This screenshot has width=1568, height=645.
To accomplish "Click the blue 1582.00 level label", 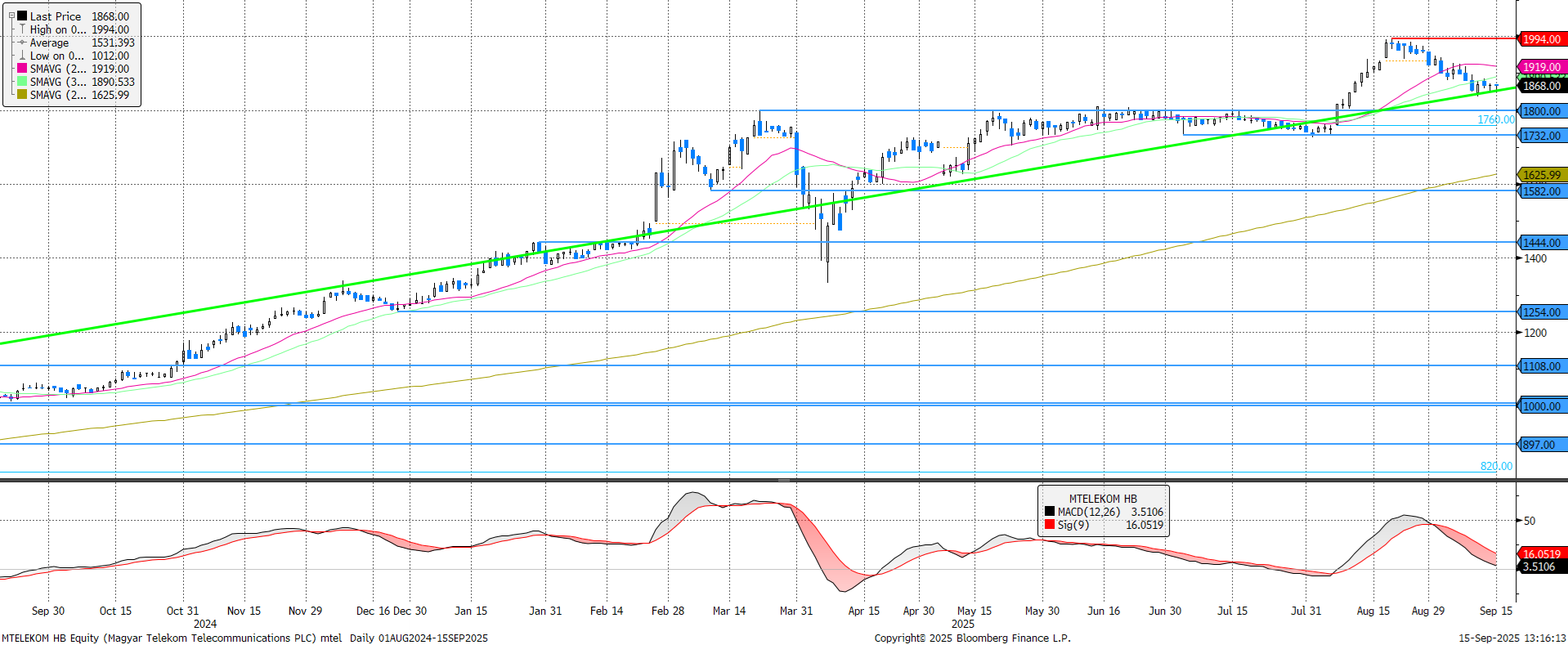I will click(x=1542, y=191).
